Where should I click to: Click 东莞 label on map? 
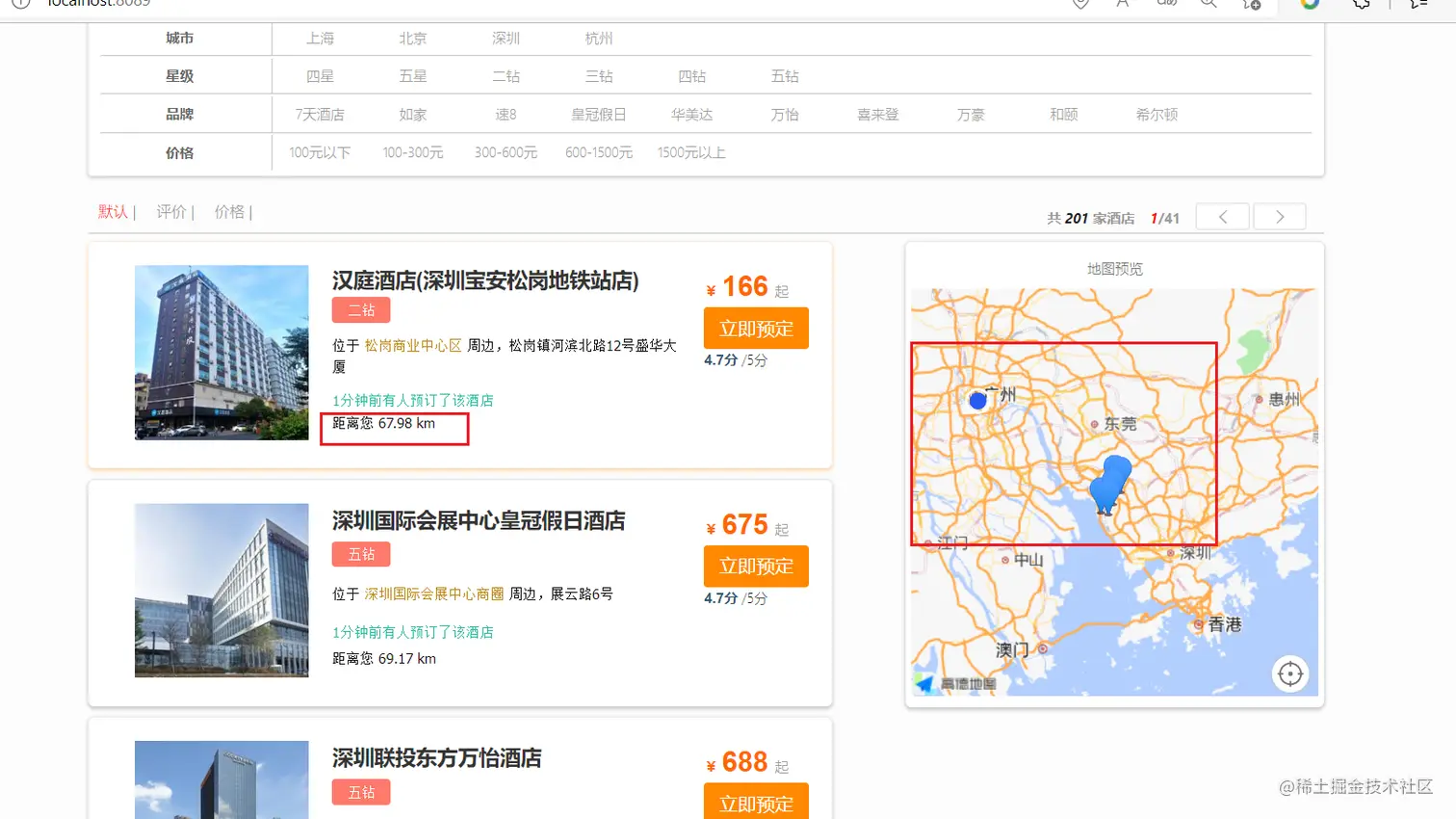click(1120, 424)
